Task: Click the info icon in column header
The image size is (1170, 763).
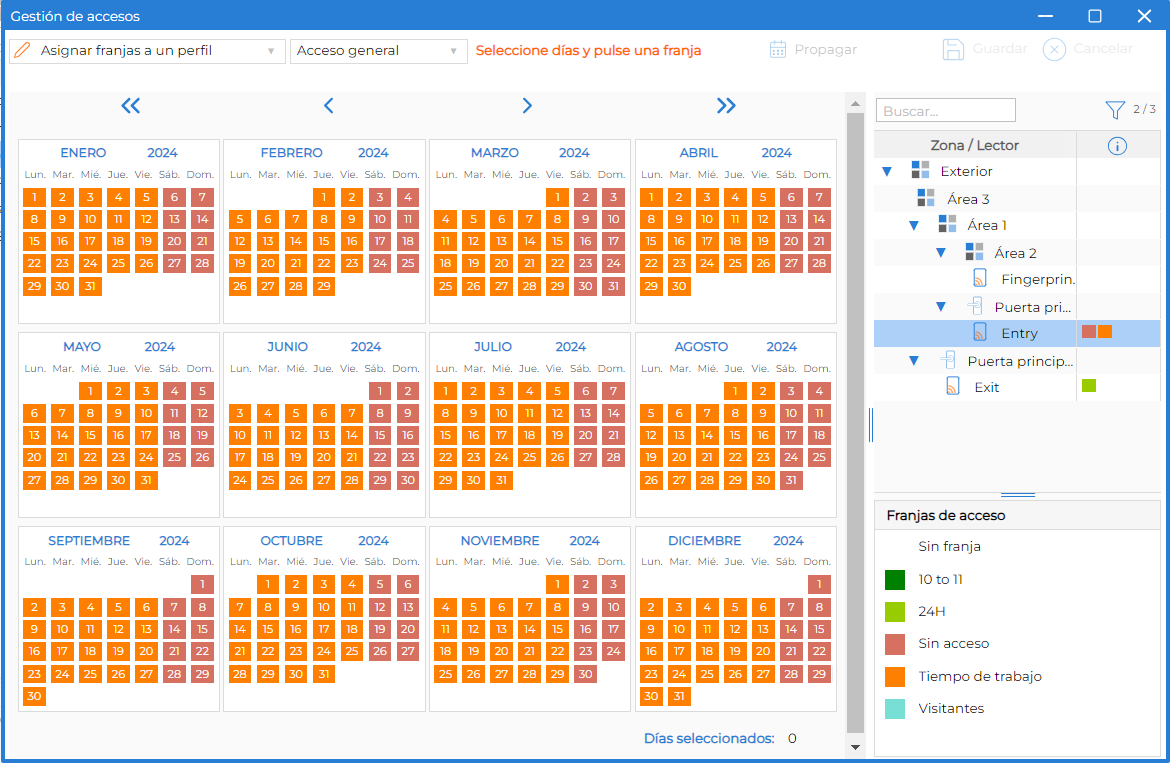Action: 1117,146
